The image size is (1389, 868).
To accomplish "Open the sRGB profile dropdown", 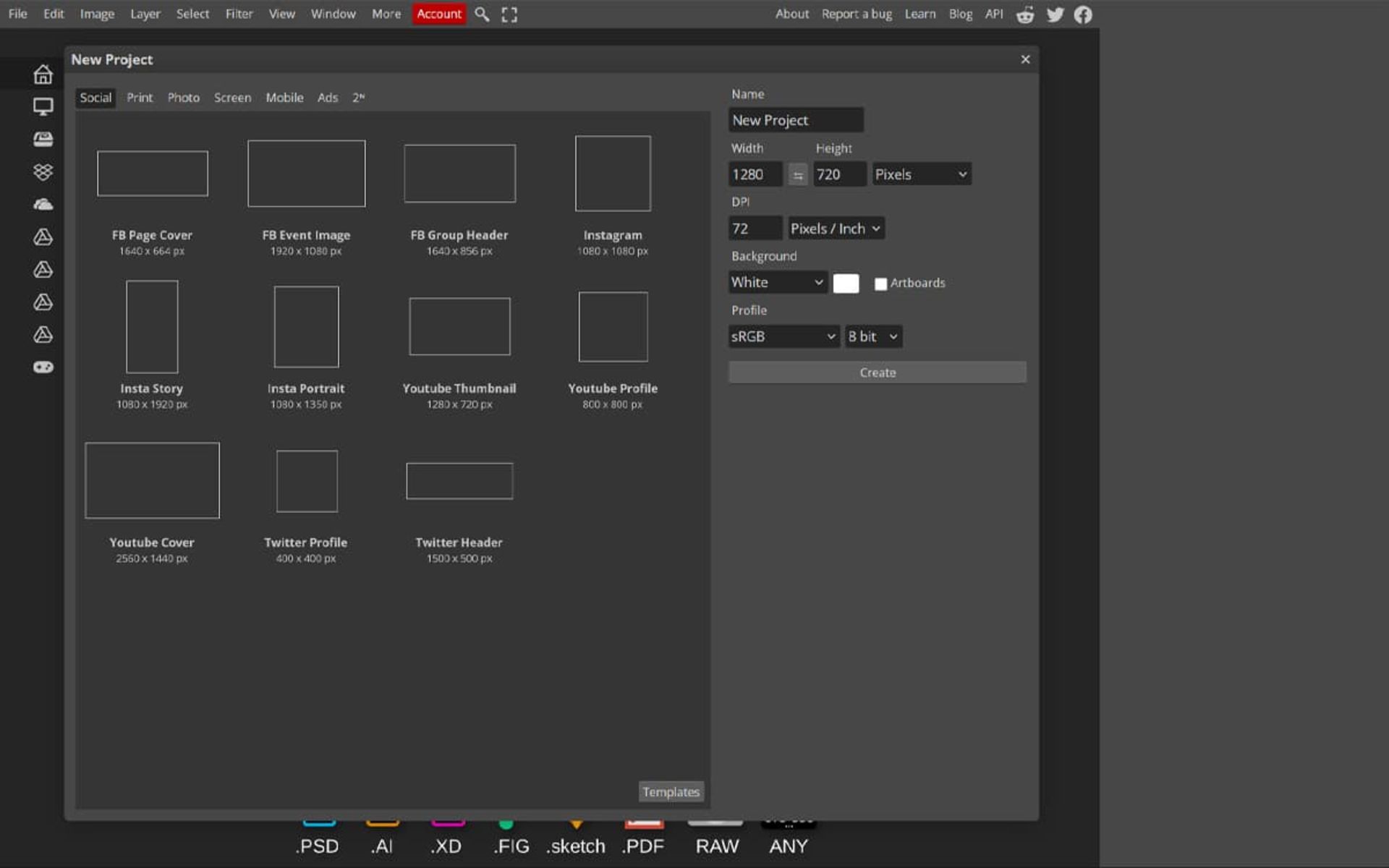I will [x=783, y=336].
